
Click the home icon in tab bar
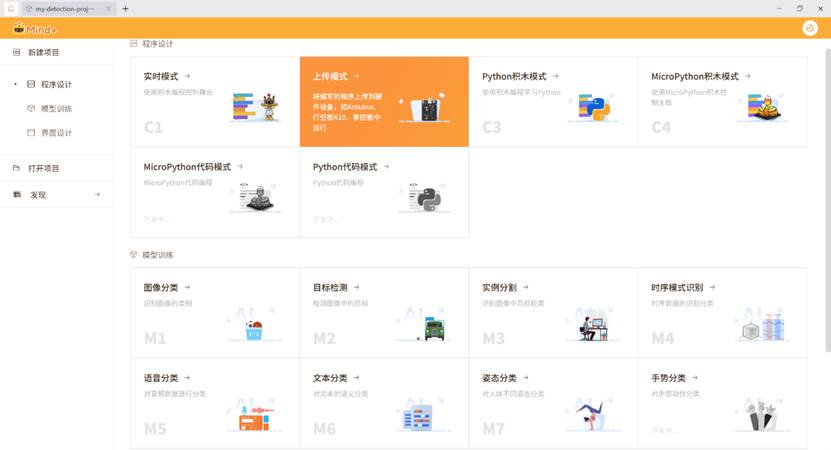(x=10, y=8)
